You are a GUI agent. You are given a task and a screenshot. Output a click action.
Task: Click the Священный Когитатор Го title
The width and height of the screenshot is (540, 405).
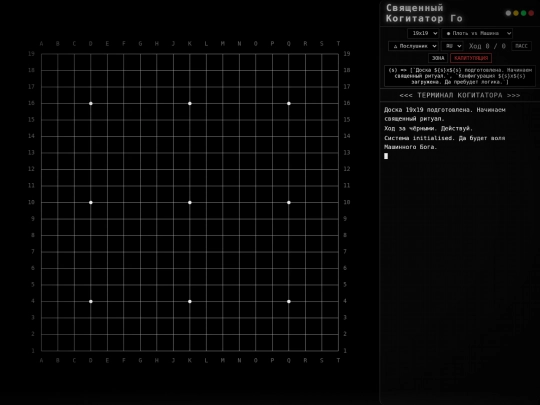[424, 13]
